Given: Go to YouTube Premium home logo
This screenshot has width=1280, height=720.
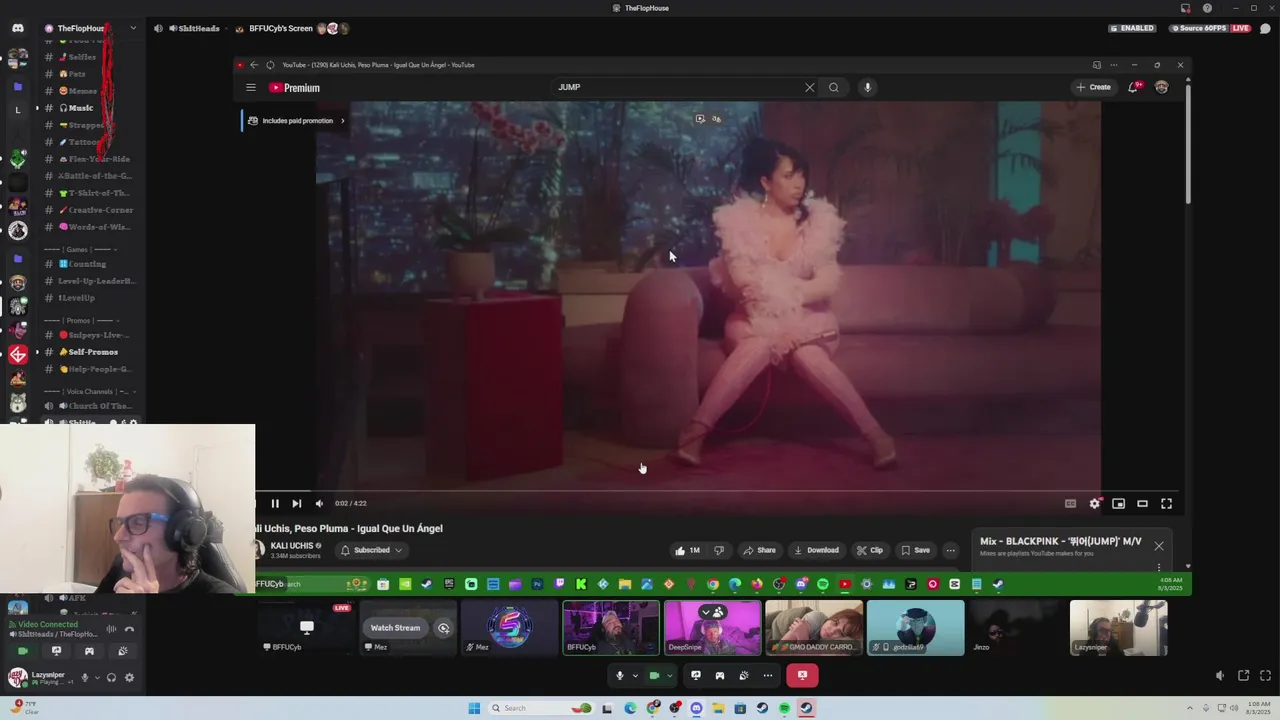Looking at the screenshot, I should [295, 88].
